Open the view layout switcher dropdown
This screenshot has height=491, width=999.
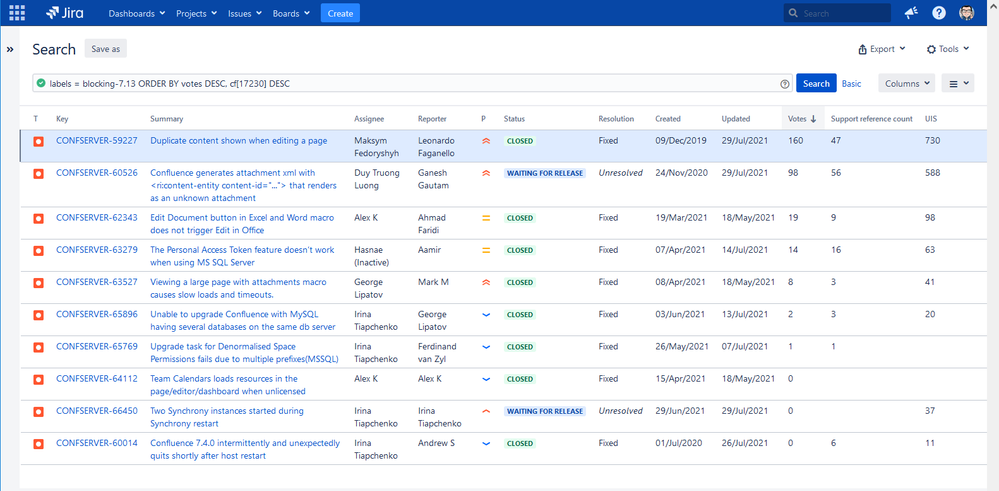coord(958,83)
